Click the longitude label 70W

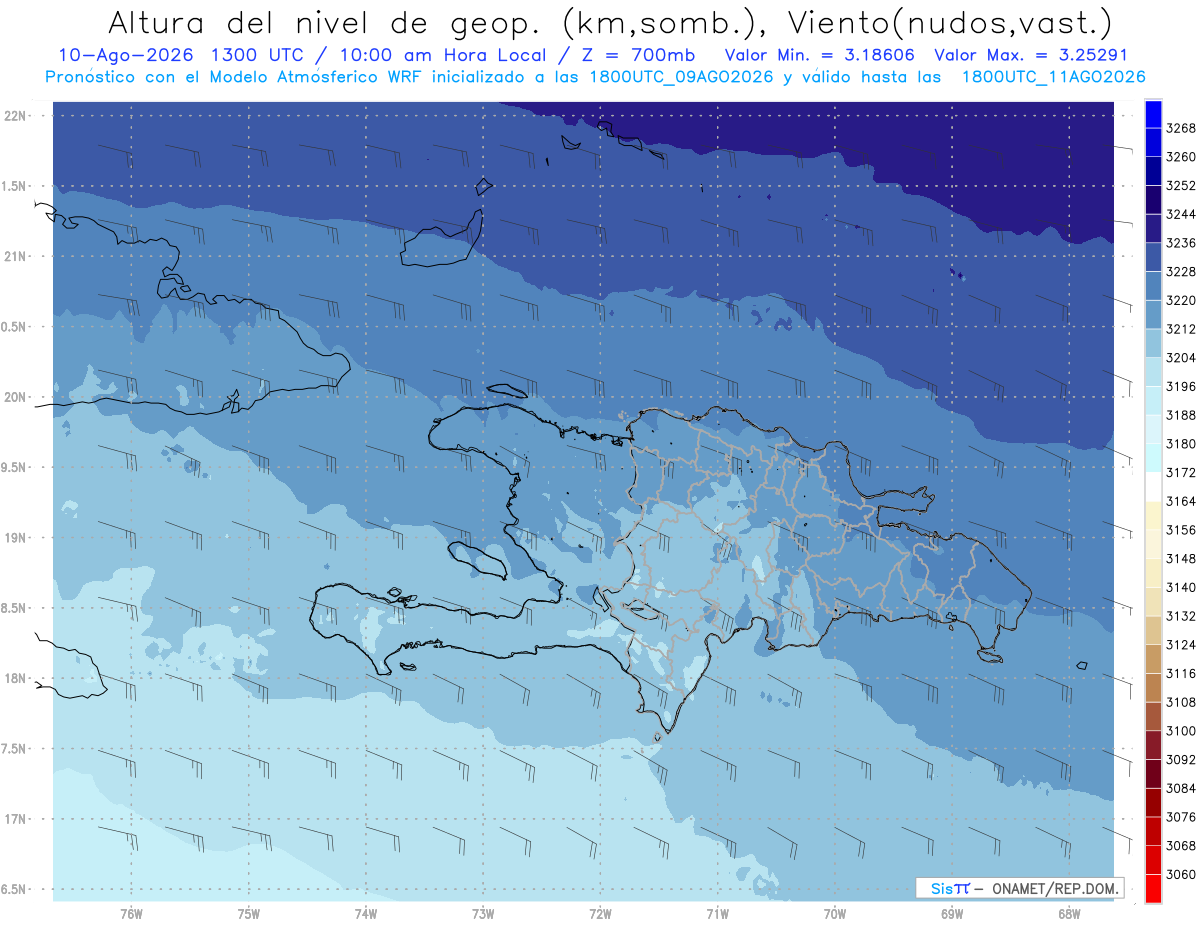[x=835, y=913]
